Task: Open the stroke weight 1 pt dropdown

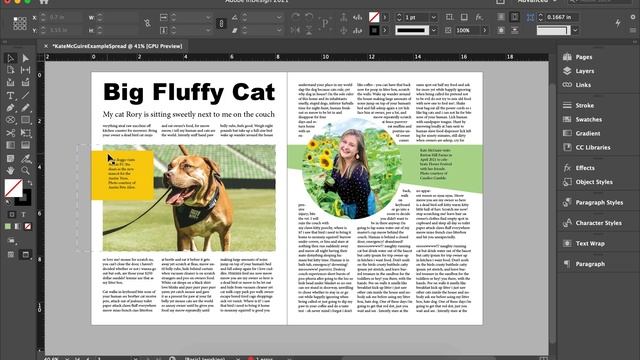Action: click(x=433, y=18)
